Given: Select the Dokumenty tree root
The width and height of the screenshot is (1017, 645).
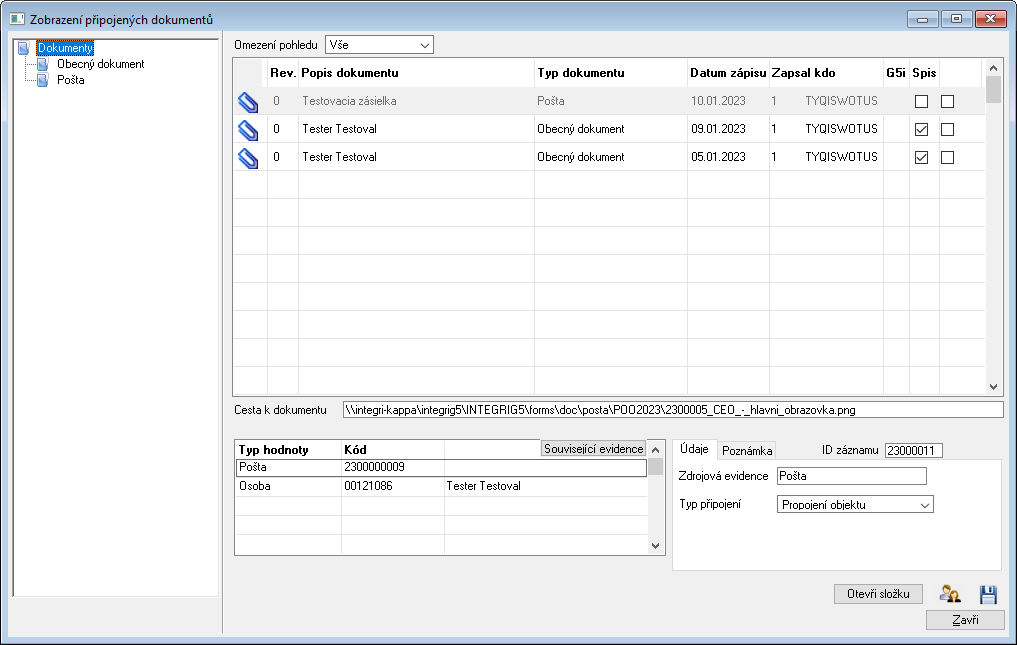Looking at the screenshot, I should pyautogui.click(x=65, y=48).
